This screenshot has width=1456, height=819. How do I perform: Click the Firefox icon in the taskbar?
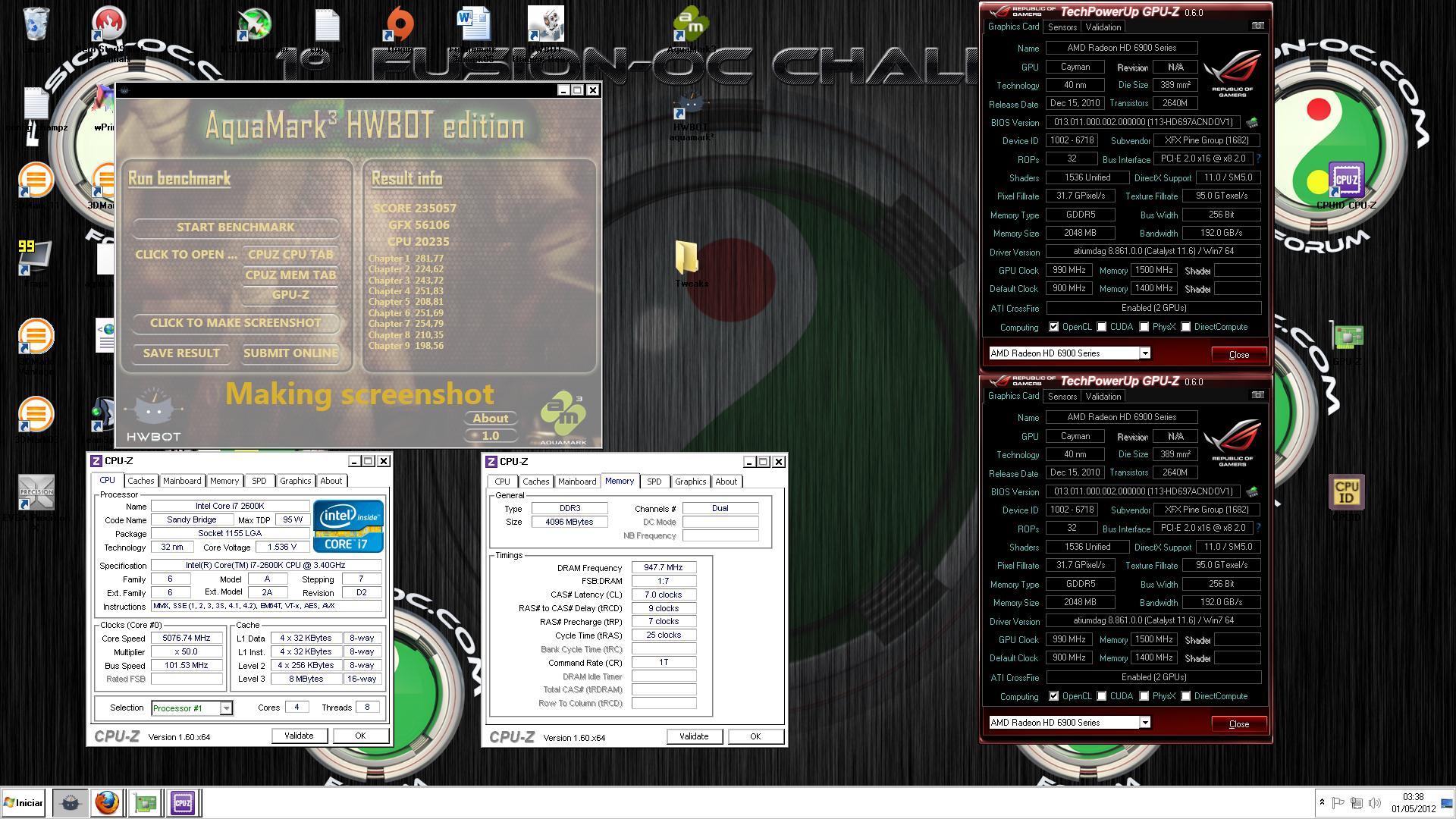point(107,802)
